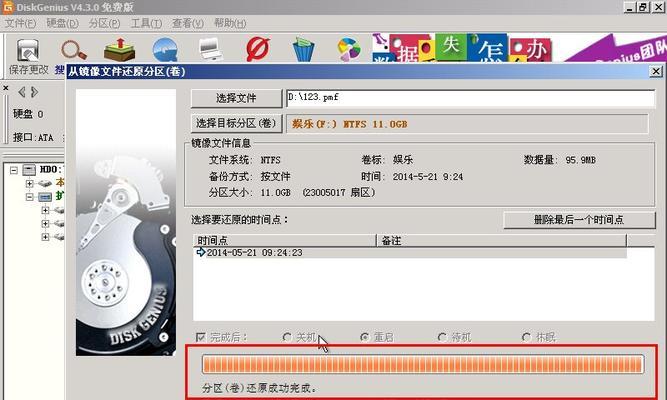Select time point 2014-05-21 09:24:23 row
Screen dimensions: 667x400
[410, 253]
